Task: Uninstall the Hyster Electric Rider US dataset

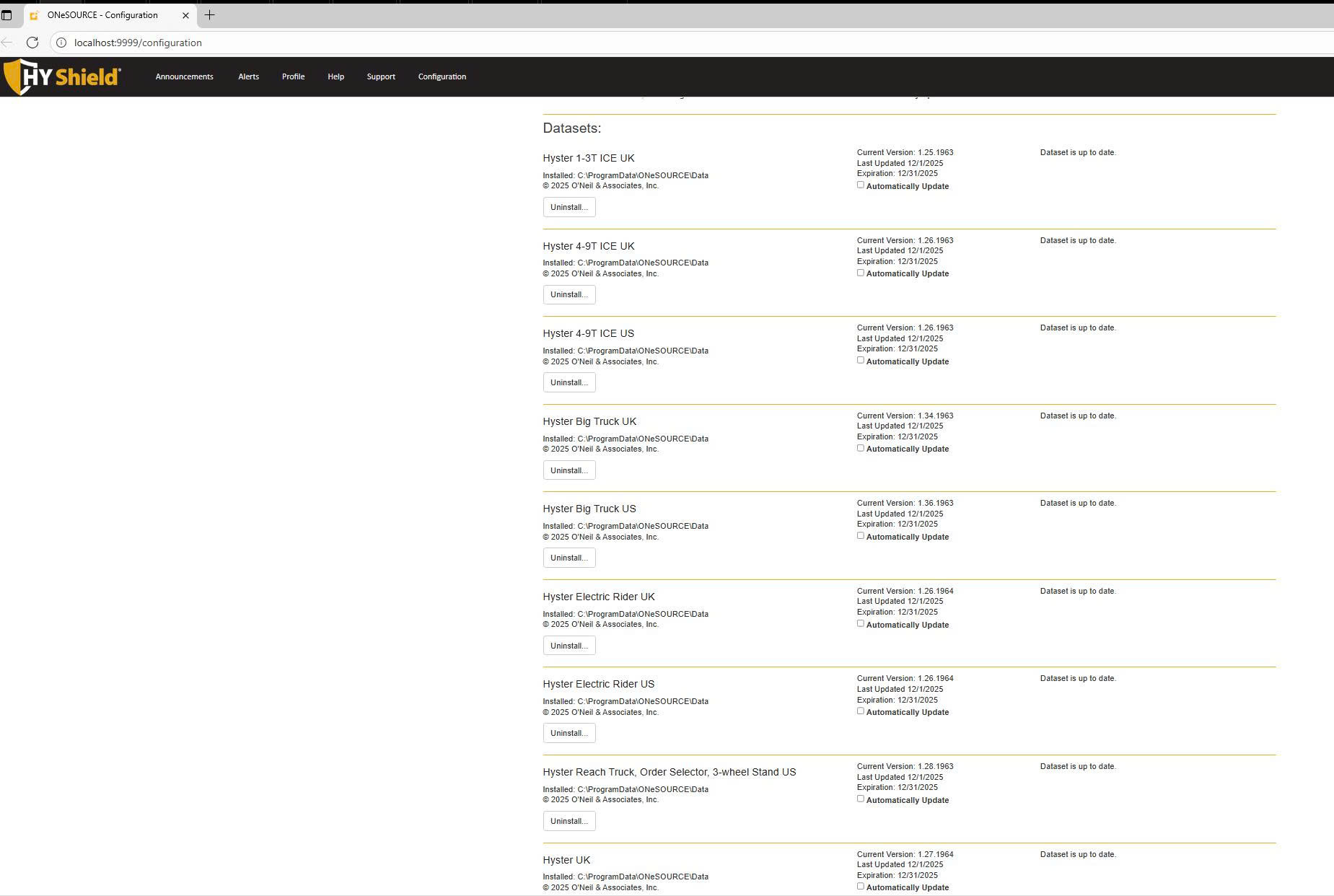Action: point(569,733)
